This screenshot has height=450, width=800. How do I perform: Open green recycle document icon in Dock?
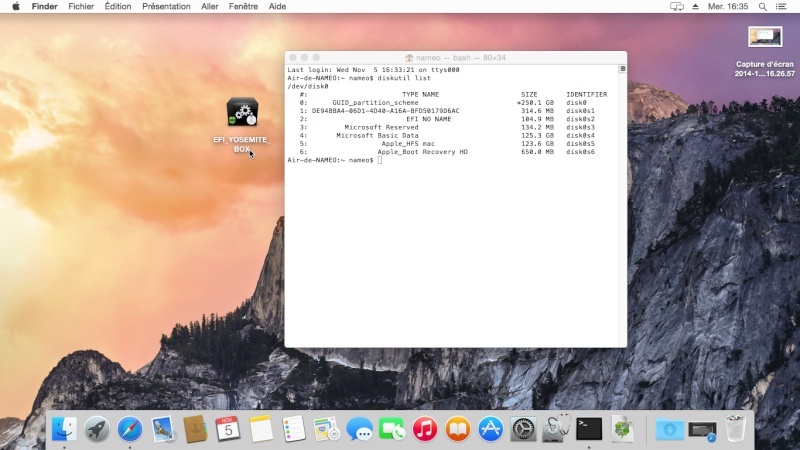point(622,429)
